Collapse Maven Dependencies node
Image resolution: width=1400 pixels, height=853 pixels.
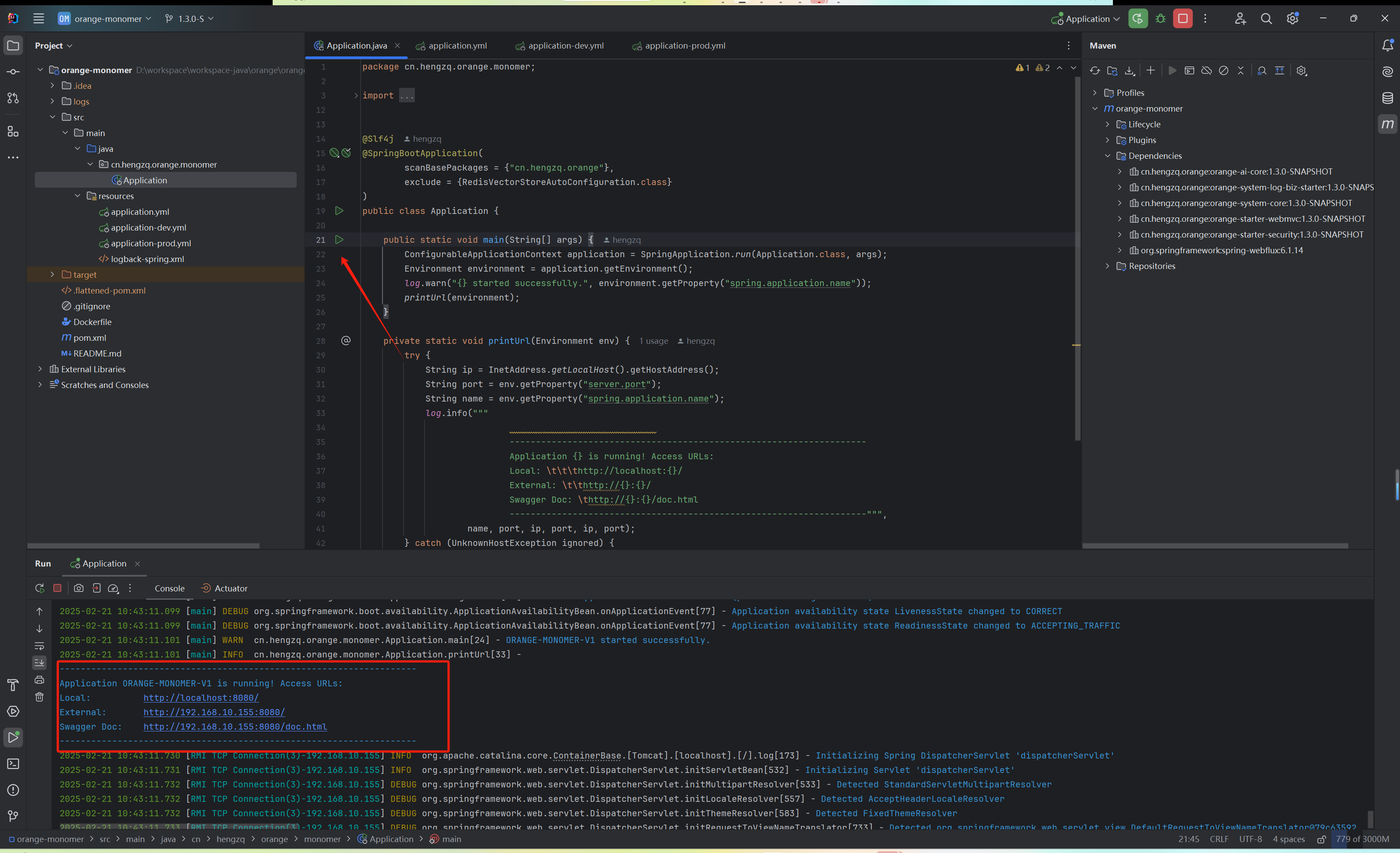[1107, 156]
